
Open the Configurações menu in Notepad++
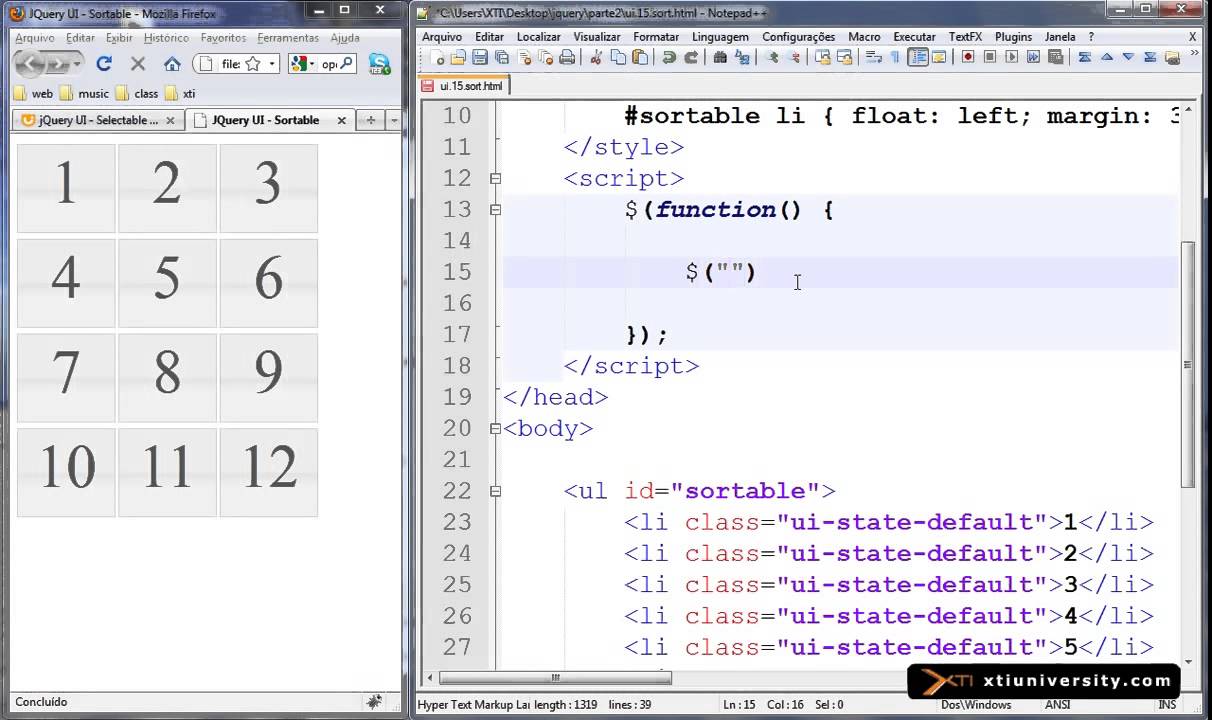pos(798,37)
